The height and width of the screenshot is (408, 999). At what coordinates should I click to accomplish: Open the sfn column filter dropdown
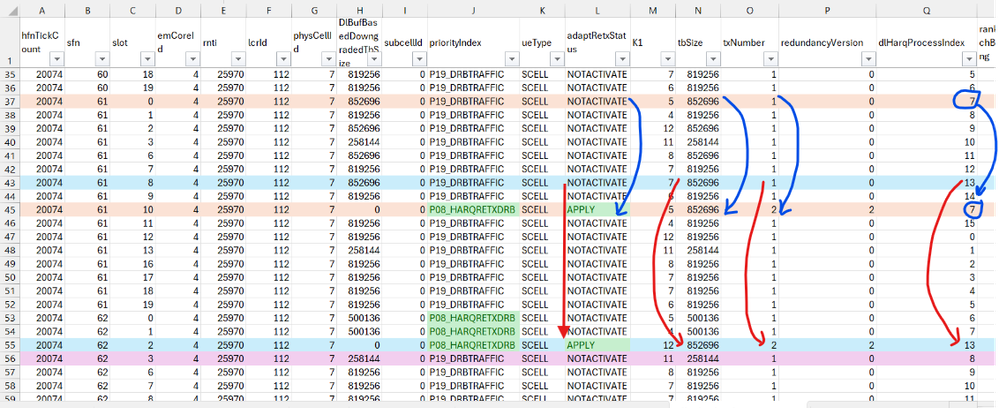[102, 59]
